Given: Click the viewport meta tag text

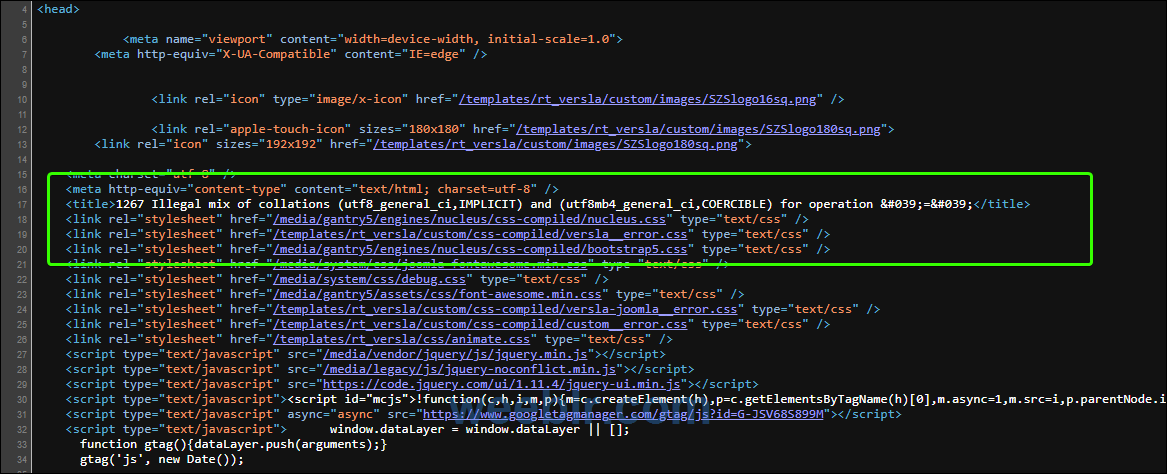Looking at the screenshot, I should [x=373, y=39].
